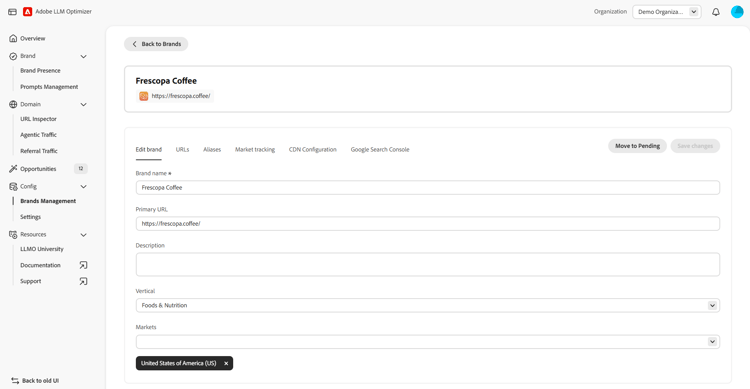Image resolution: width=750 pixels, height=389 pixels.
Task: Click the Opportunities wand icon
Action: click(13, 168)
